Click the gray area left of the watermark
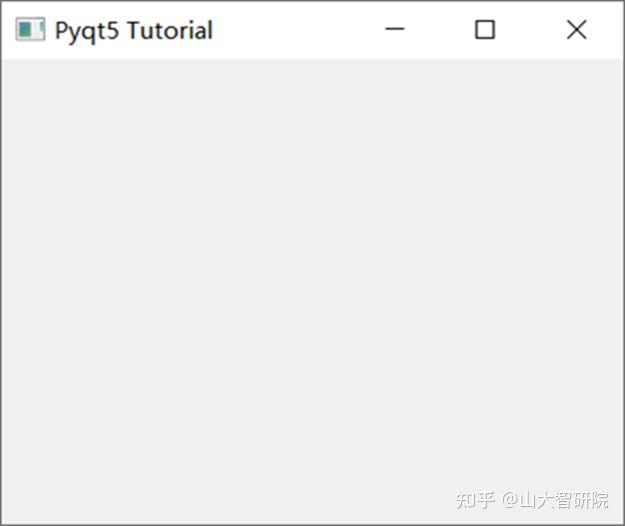The height and width of the screenshot is (526, 625). click(399, 500)
